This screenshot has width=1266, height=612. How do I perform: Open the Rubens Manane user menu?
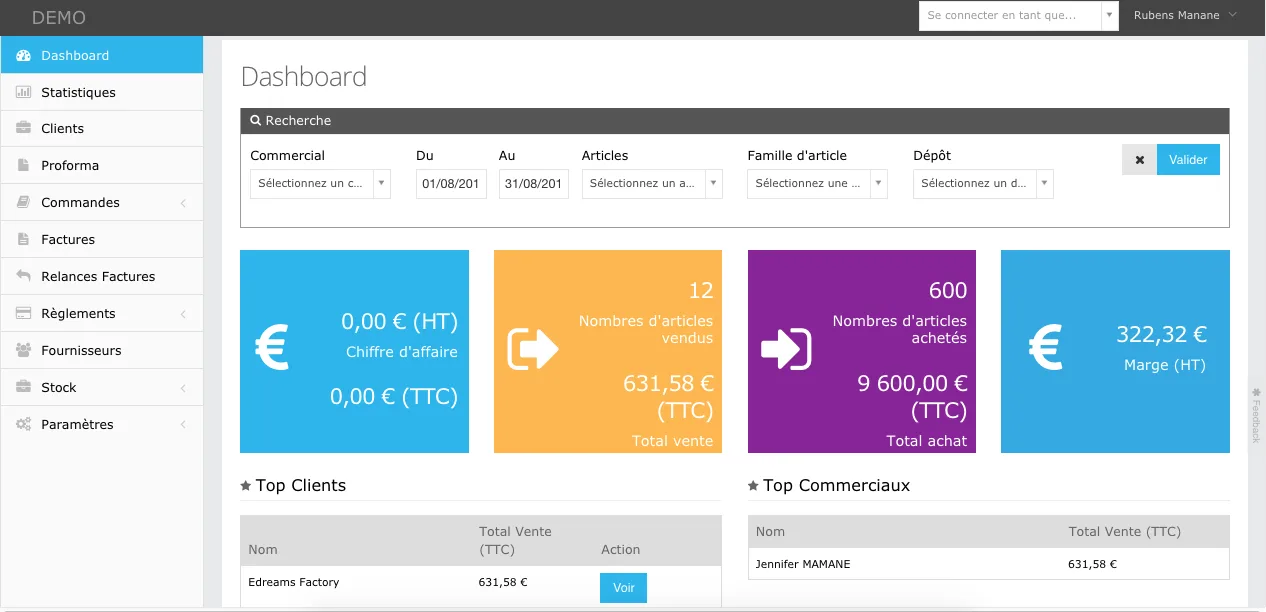[1185, 15]
